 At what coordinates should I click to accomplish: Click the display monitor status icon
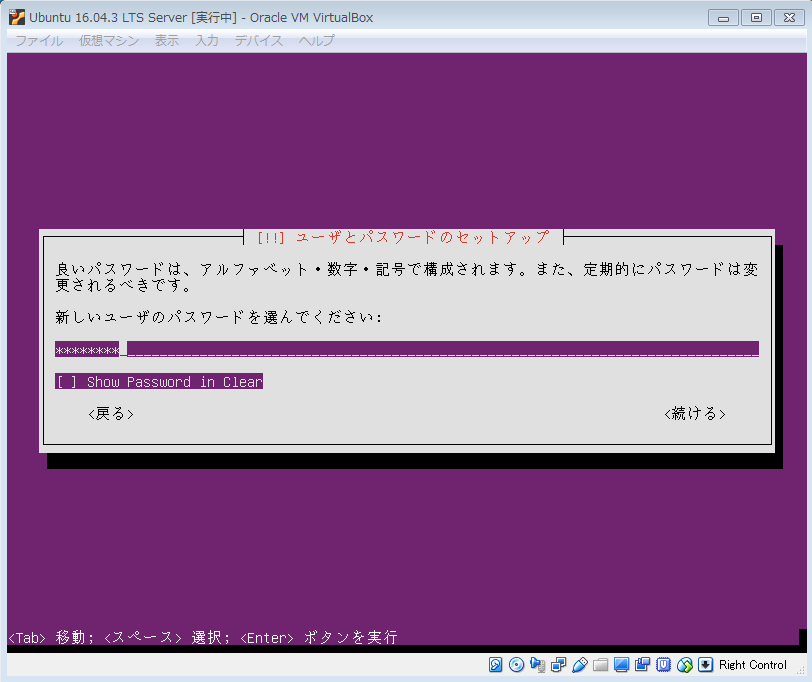(622, 665)
